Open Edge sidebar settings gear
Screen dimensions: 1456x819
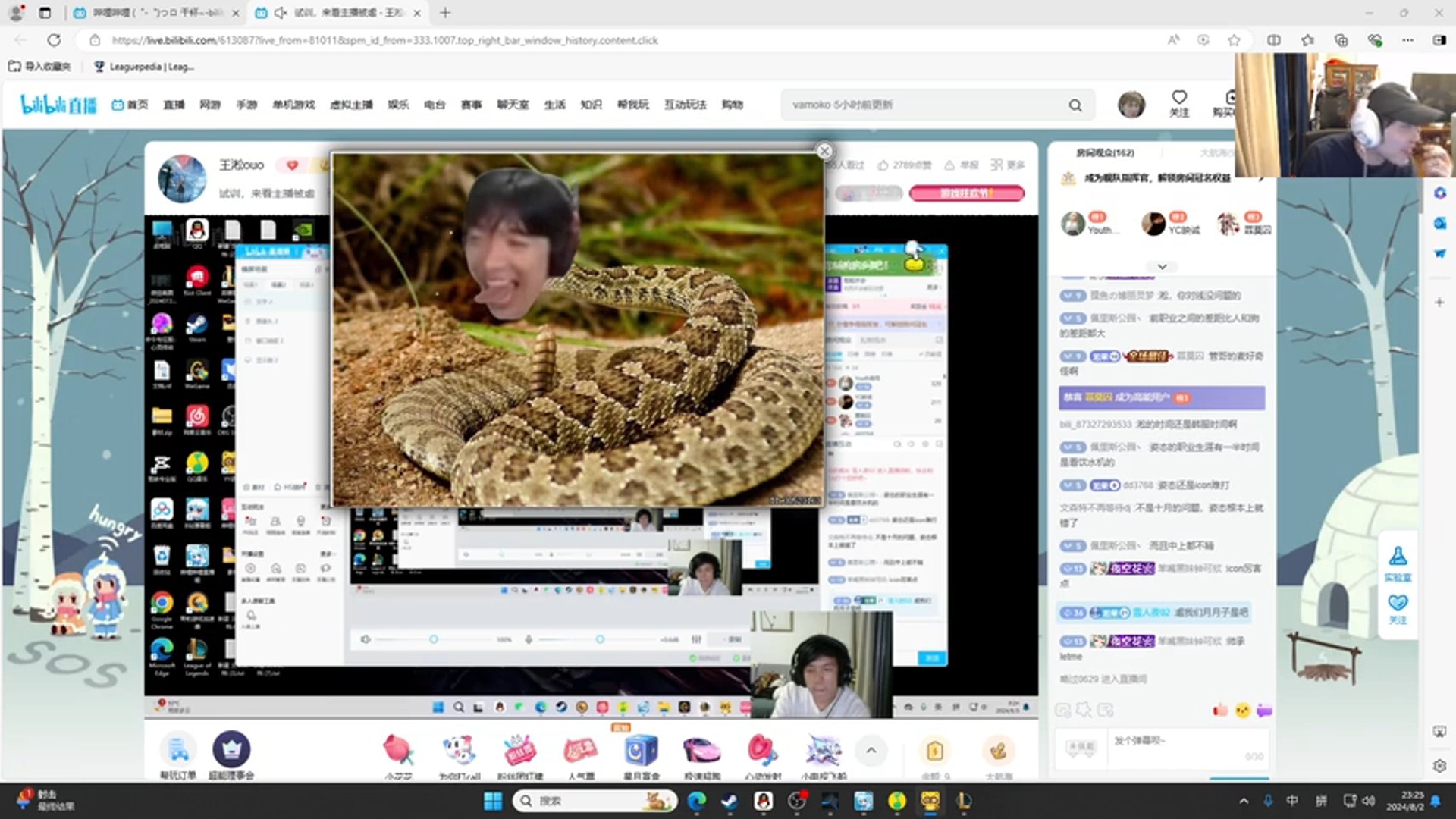tap(1440, 766)
